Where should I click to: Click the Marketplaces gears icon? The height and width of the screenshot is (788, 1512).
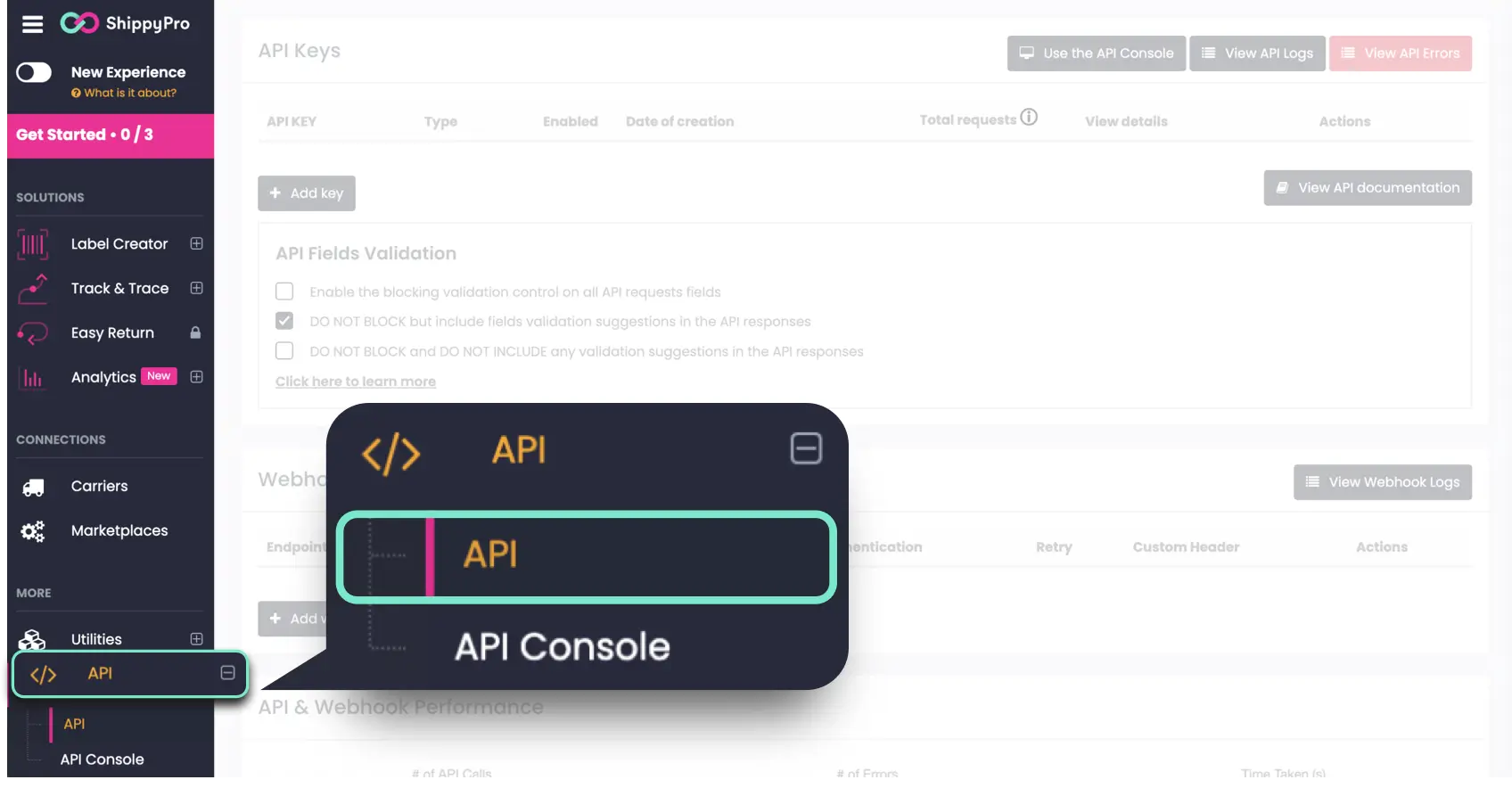pos(33,531)
